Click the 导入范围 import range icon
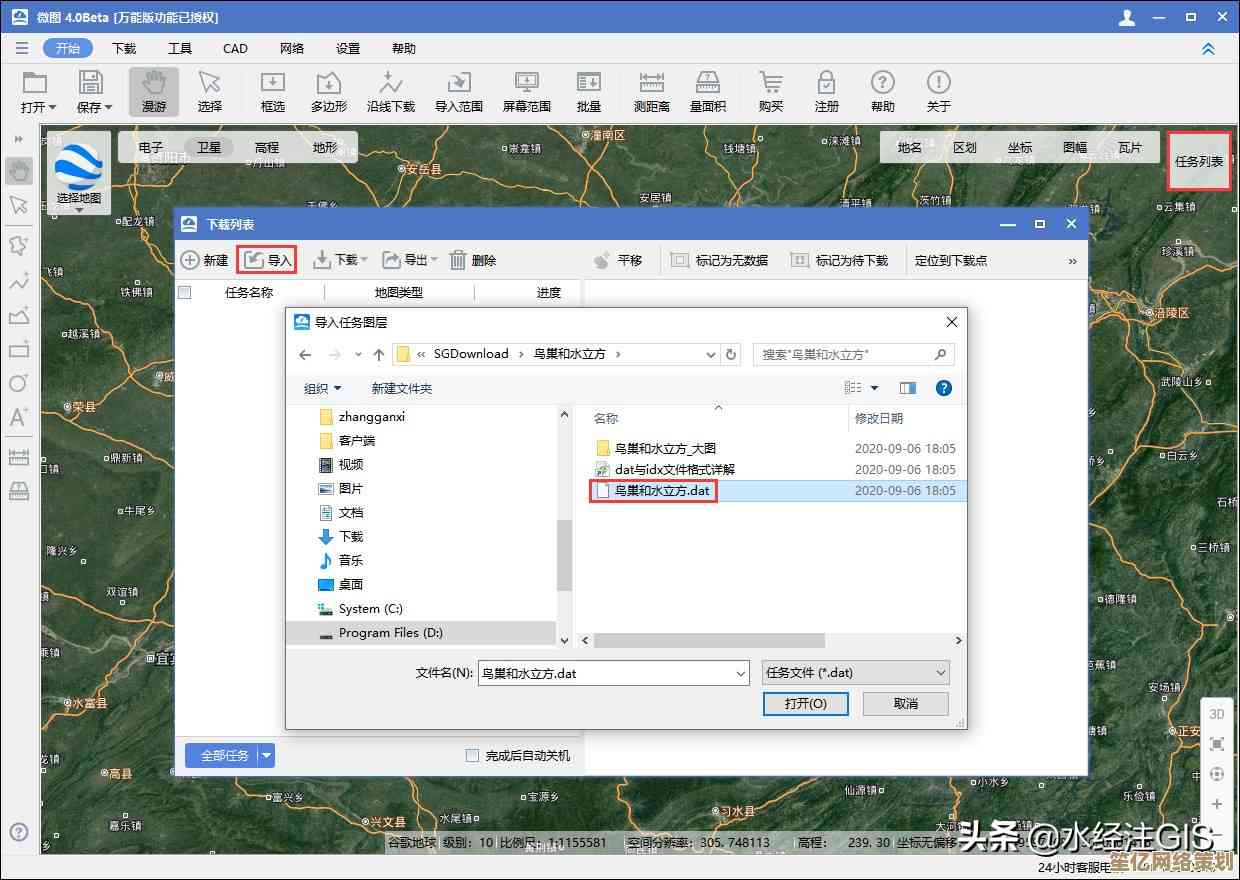1240x880 pixels. (x=458, y=91)
